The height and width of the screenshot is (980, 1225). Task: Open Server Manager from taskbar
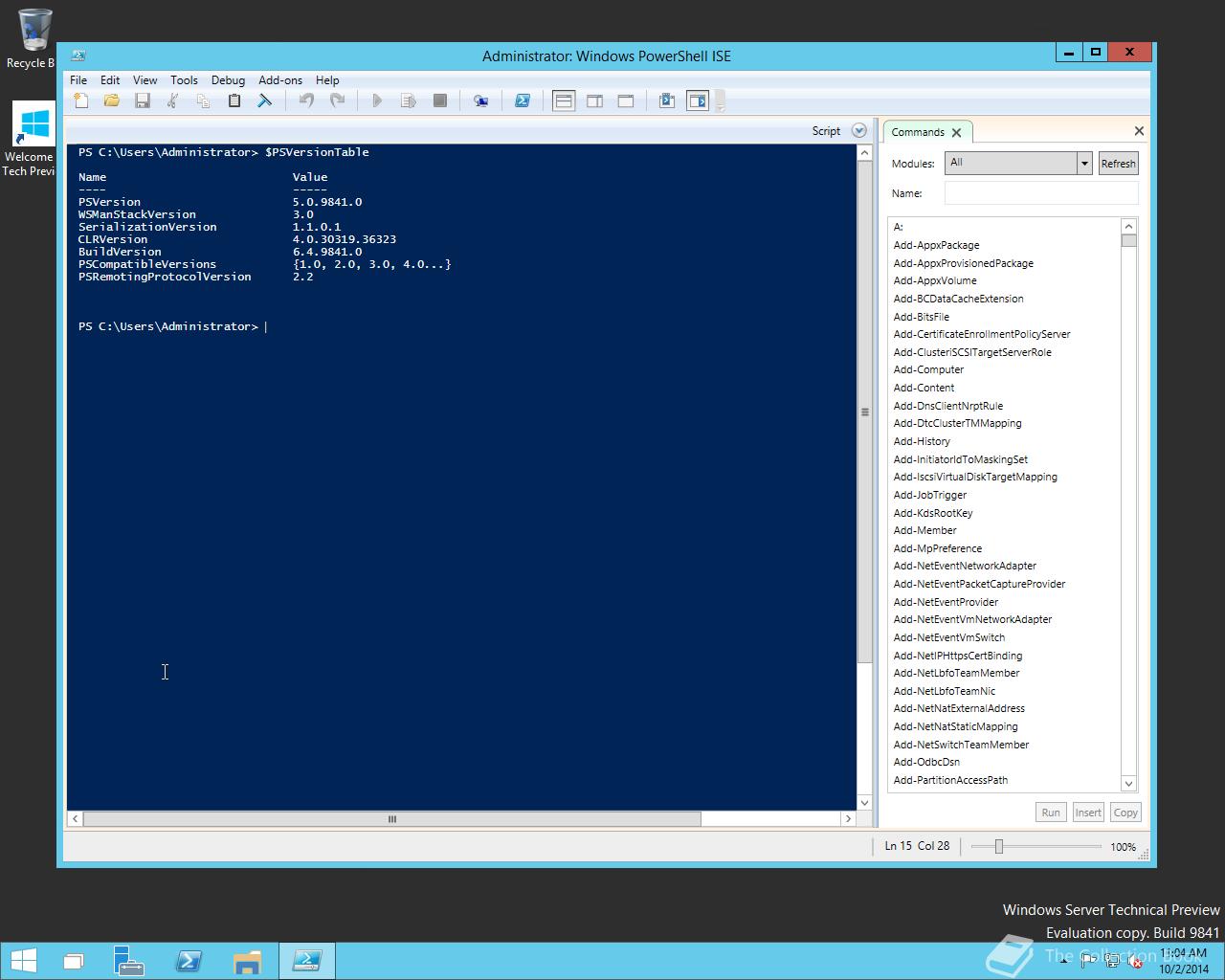pyautogui.click(x=128, y=961)
